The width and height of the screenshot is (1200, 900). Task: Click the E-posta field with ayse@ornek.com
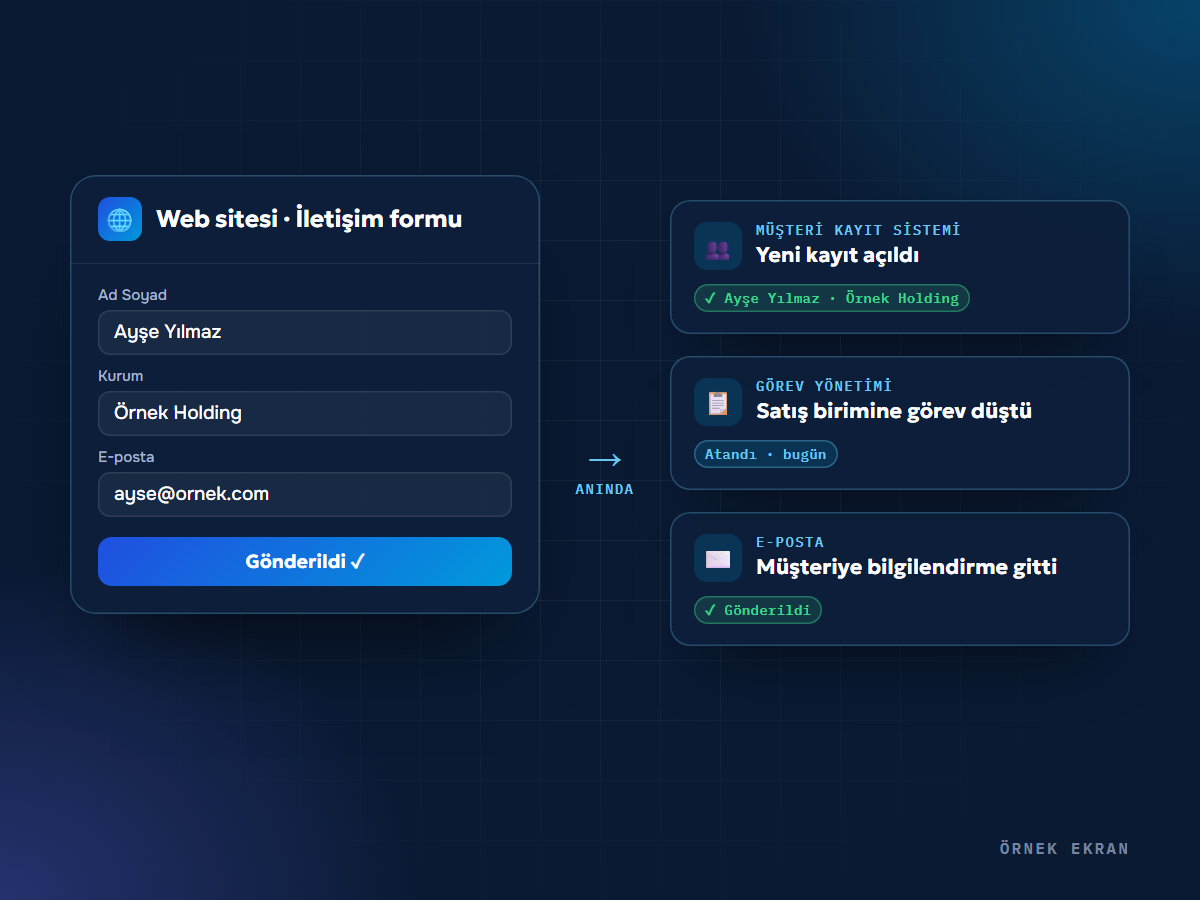coord(305,494)
